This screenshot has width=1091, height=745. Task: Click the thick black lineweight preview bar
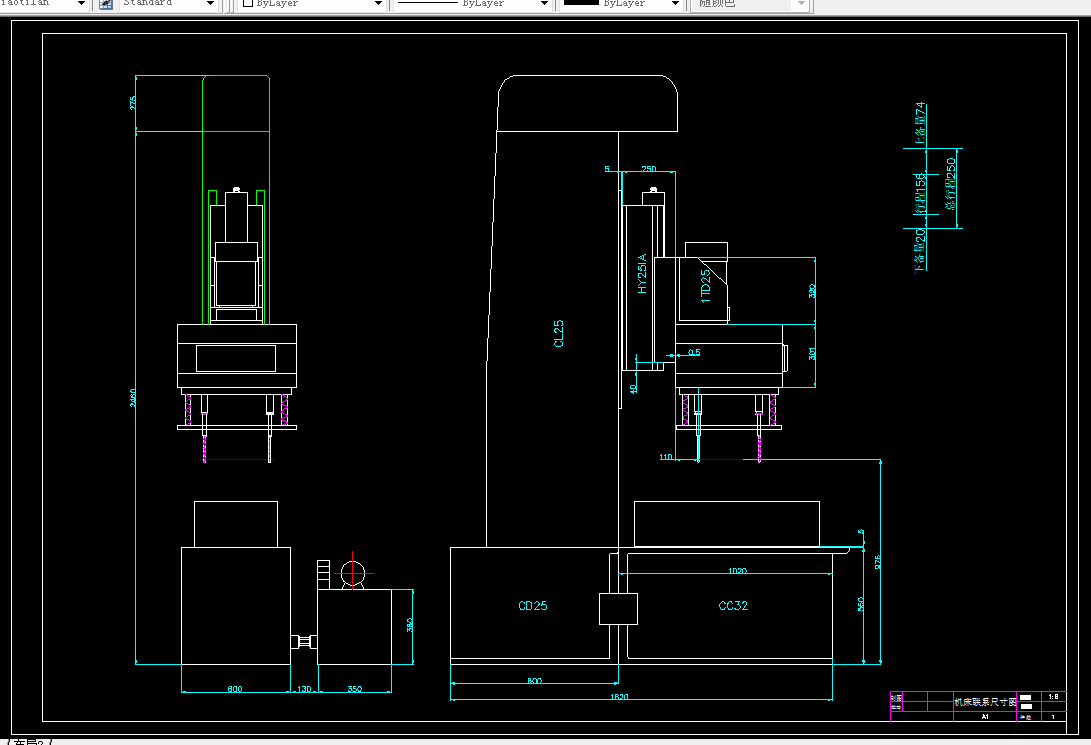point(581,3)
